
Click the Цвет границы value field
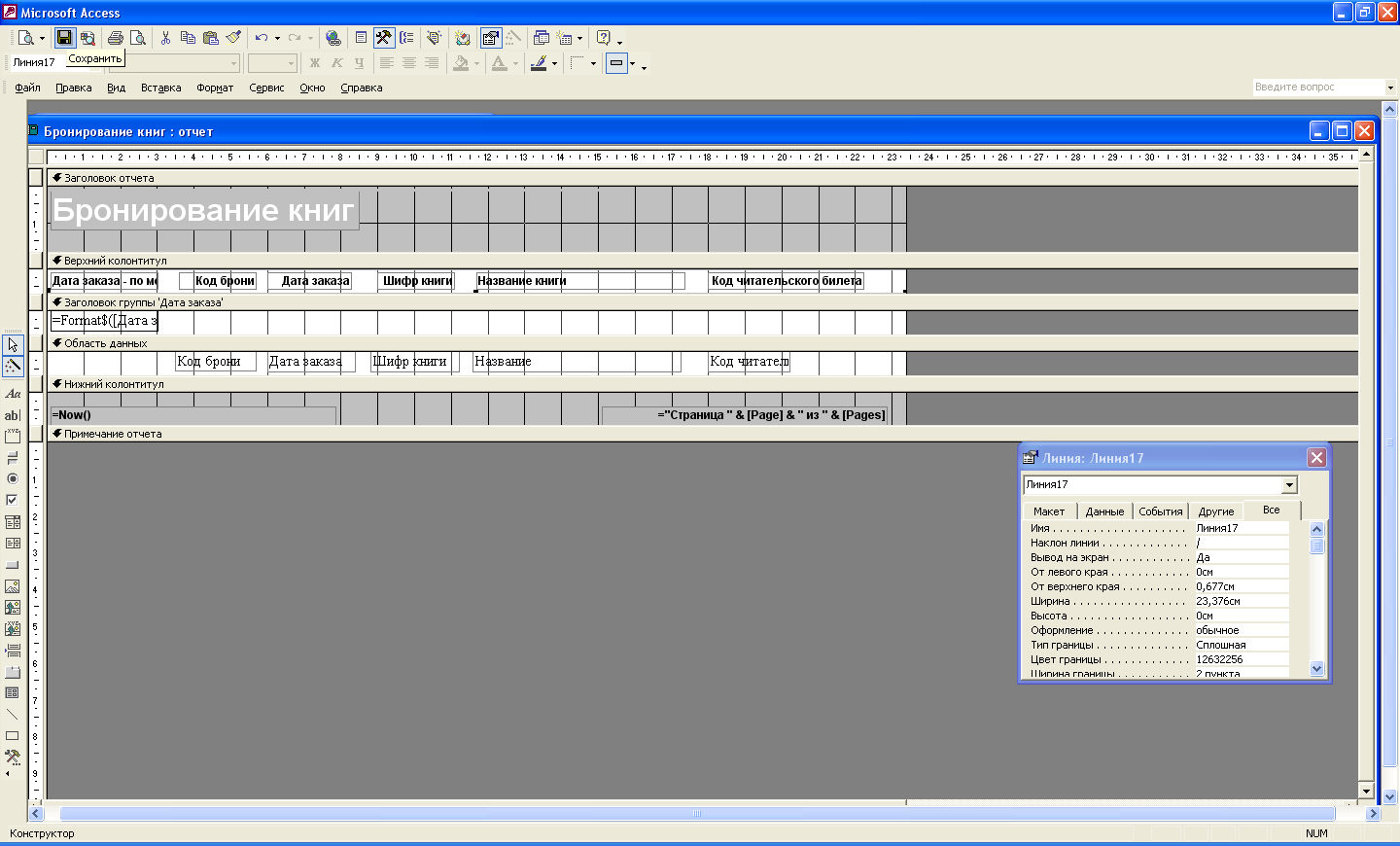(x=1241, y=659)
